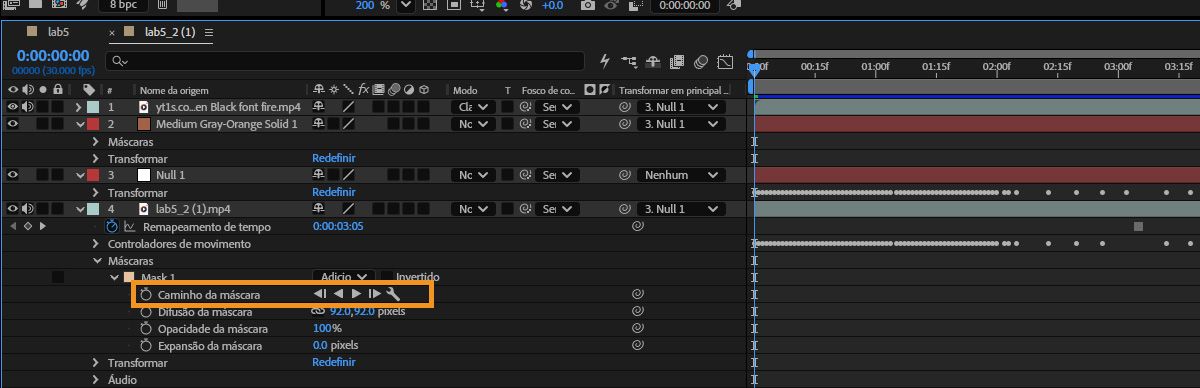Image resolution: width=1200 pixels, height=388 pixels.
Task: Click stopwatch for Expansão da máscara
Action: 146,345
